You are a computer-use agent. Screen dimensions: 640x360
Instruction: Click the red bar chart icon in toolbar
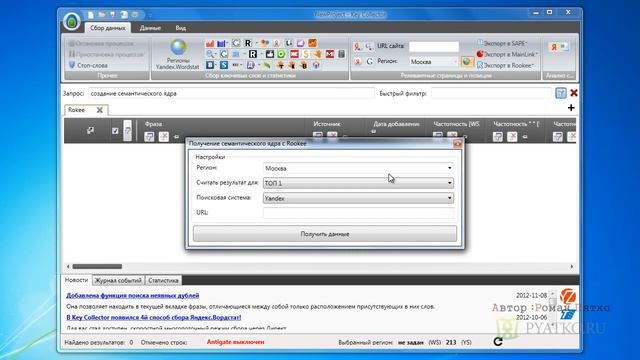click(210, 43)
